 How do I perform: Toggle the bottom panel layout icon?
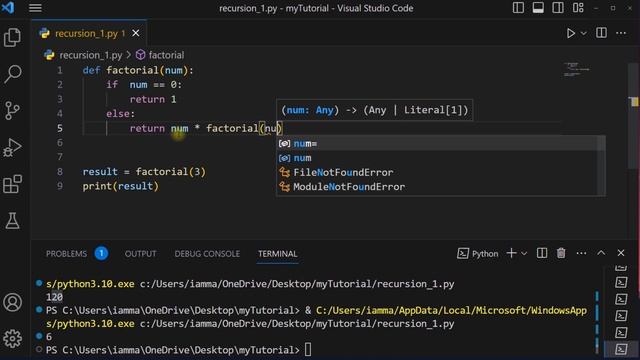coord(538,8)
